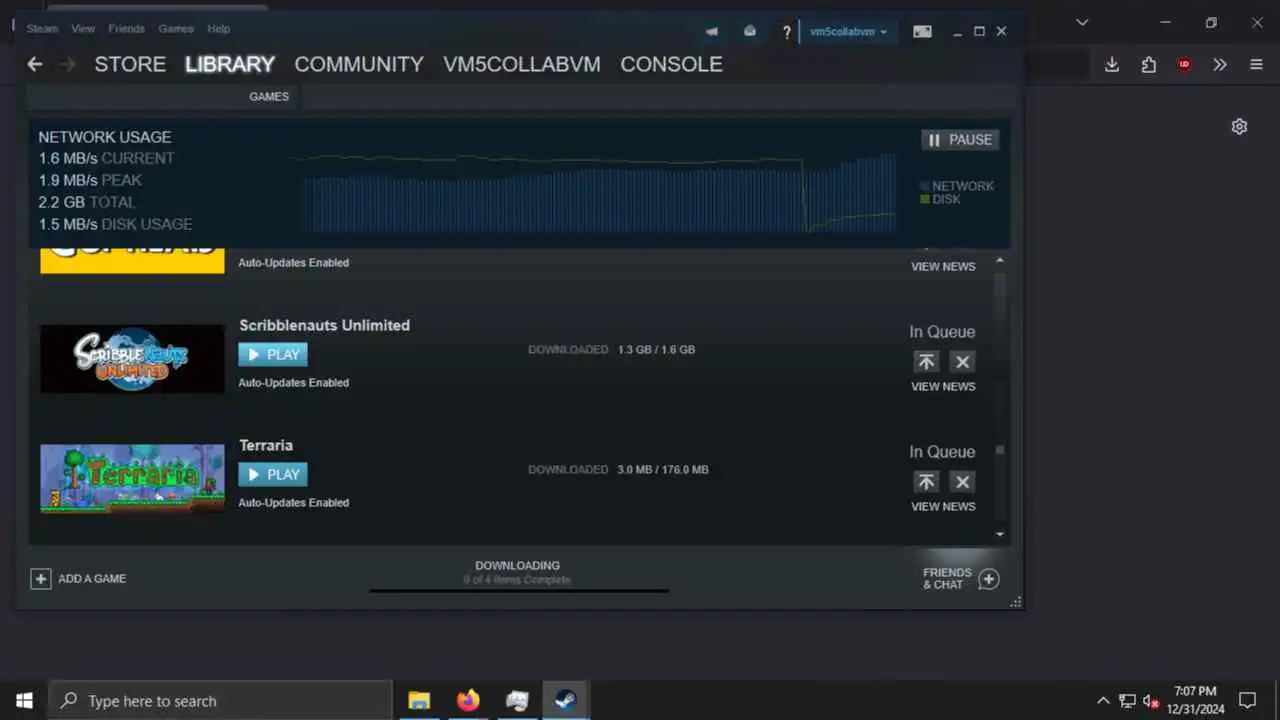
Task: Click the DOWNLOADING status at bottom
Action: [x=517, y=566]
